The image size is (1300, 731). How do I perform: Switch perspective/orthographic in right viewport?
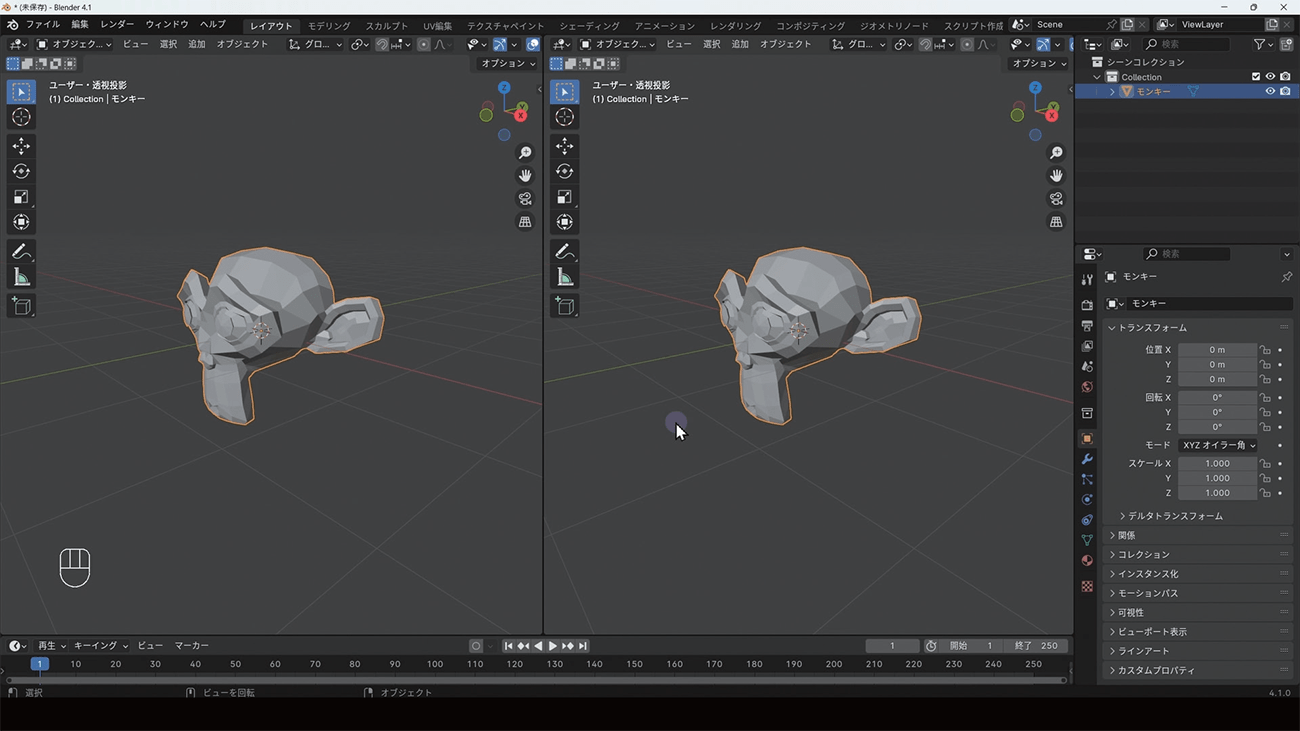point(1056,222)
